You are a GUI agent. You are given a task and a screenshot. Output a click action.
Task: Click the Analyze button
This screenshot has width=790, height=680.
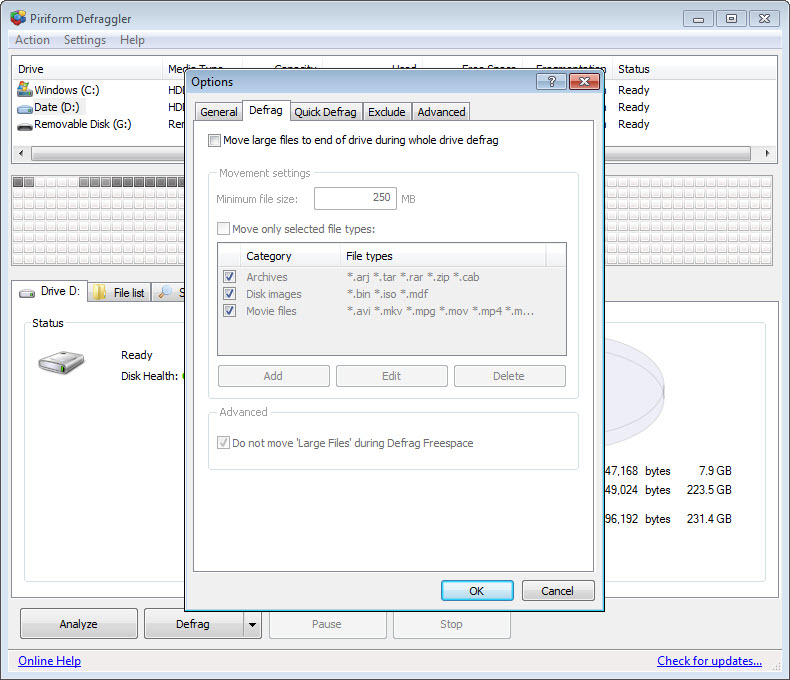point(79,624)
